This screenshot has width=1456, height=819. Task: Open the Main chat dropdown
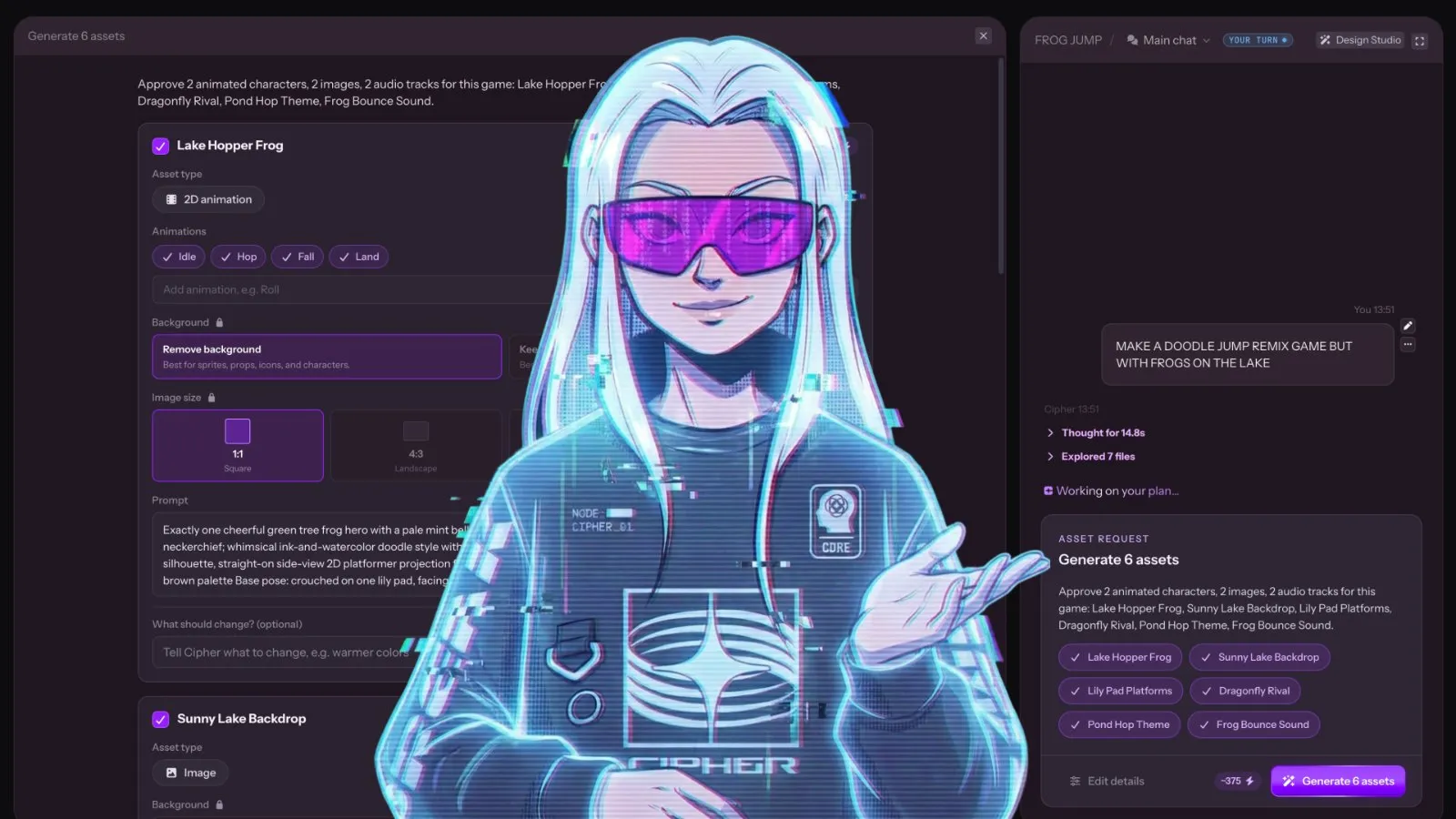[x=1168, y=40]
